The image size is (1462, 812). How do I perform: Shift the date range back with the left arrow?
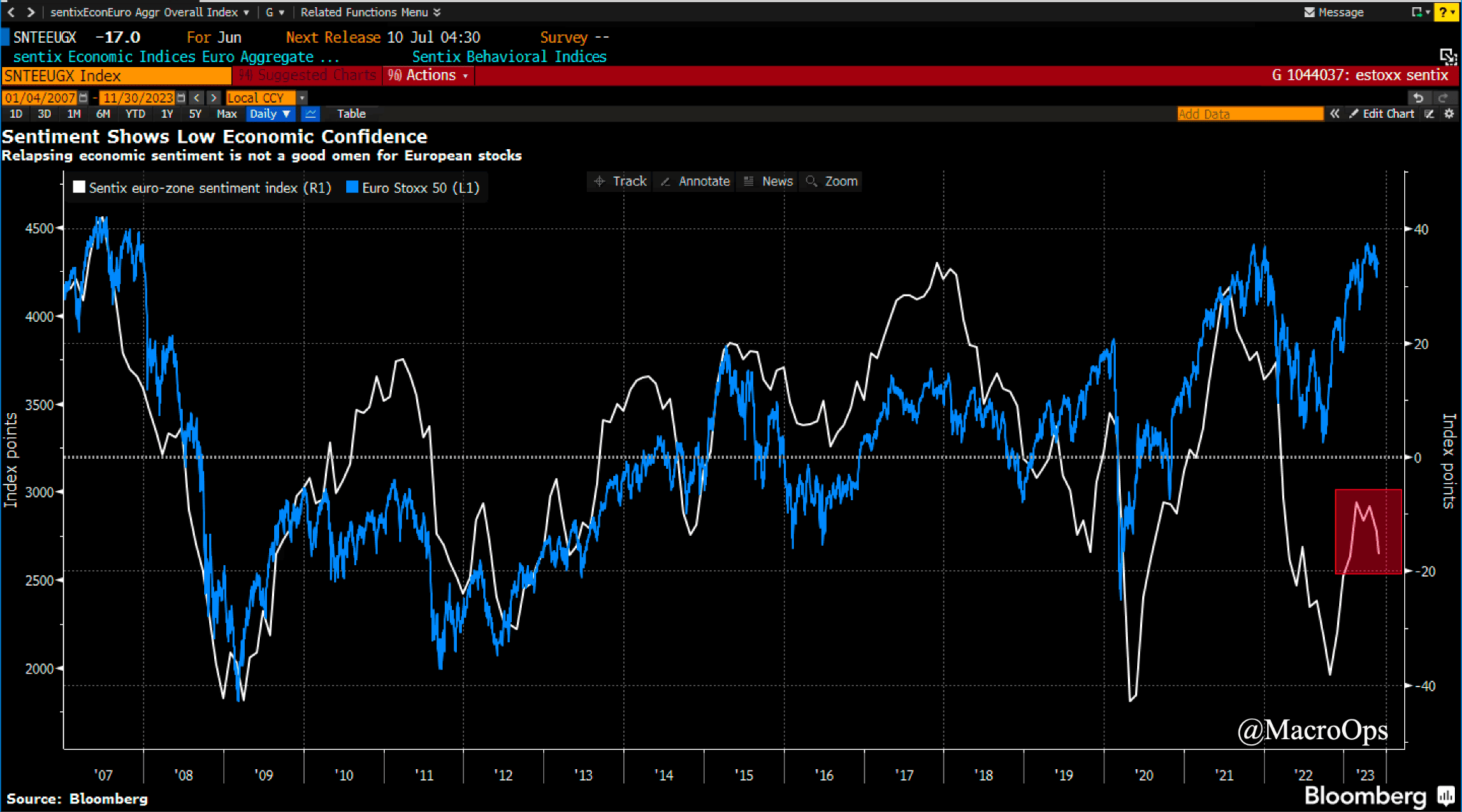[197, 98]
